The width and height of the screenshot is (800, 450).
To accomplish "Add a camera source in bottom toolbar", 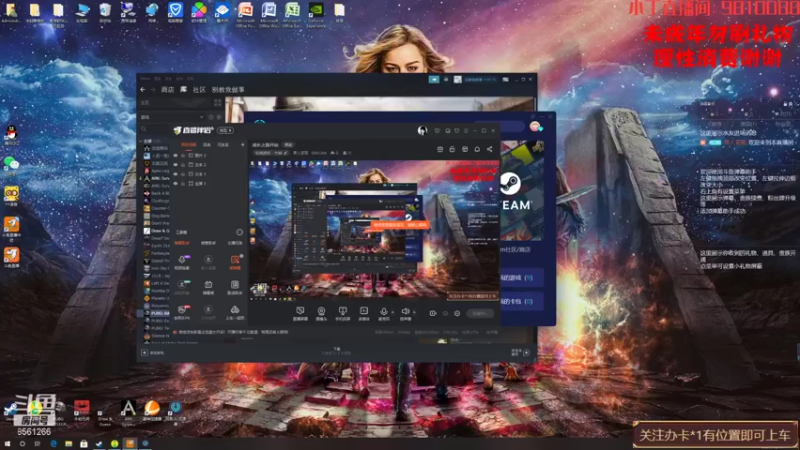I will tap(321, 313).
